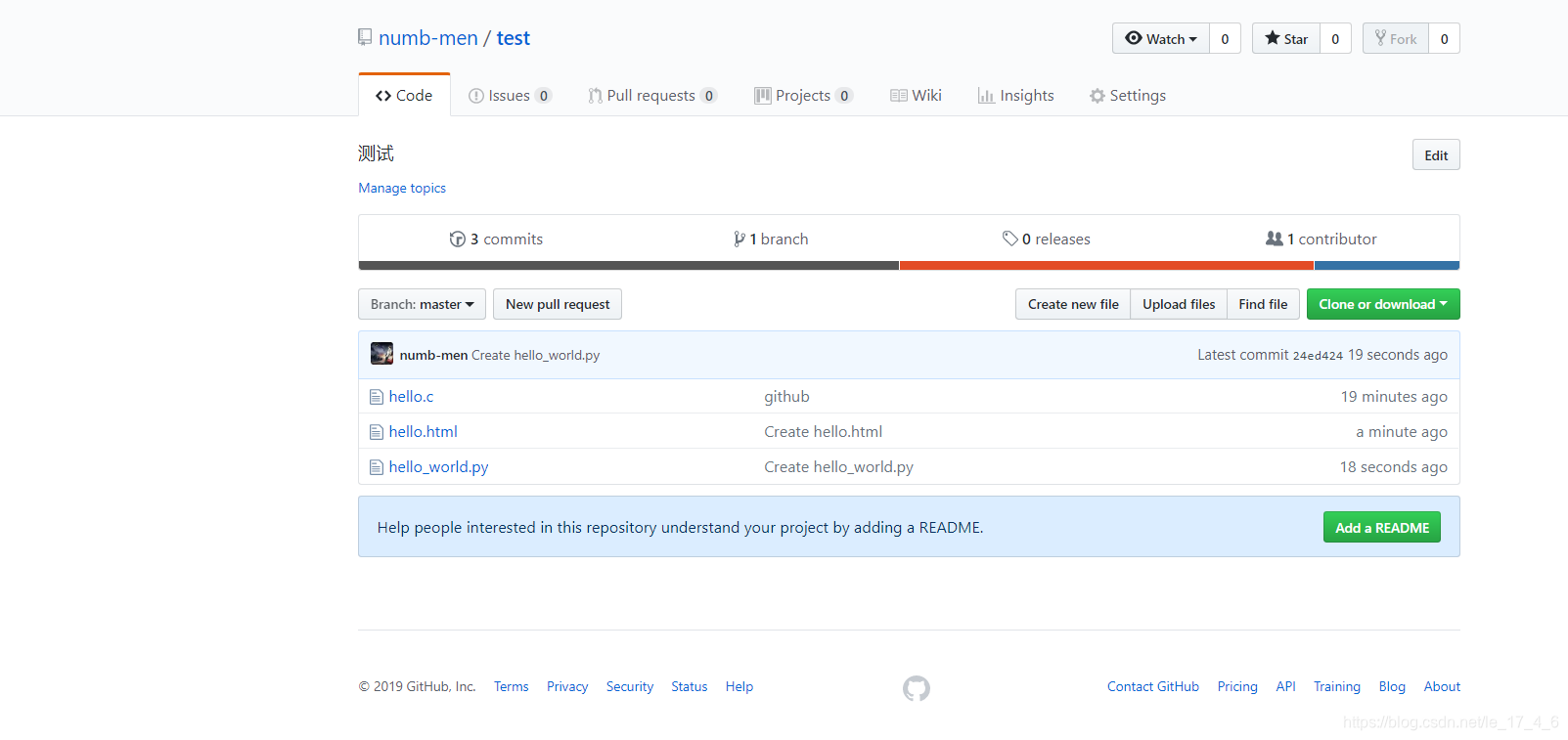Screen dimensions: 1568x740
Task: Click the Edit description button
Action: click(x=1436, y=154)
